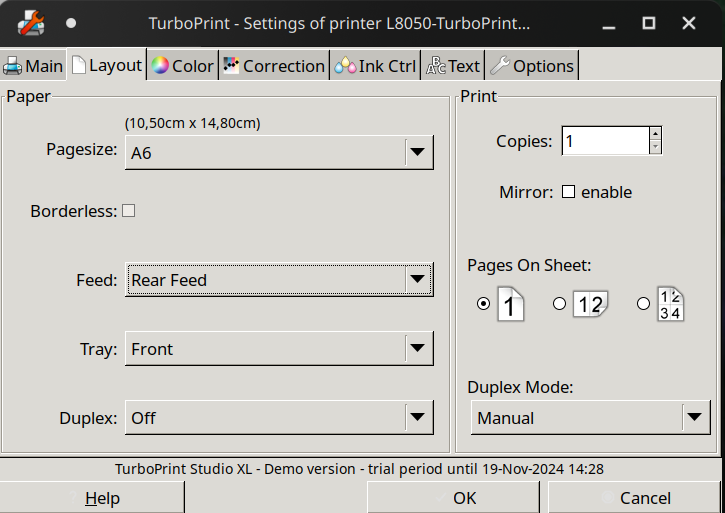Viewport: 725px width, 513px height.
Task: Open the Correction tab
Action: [273, 66]
